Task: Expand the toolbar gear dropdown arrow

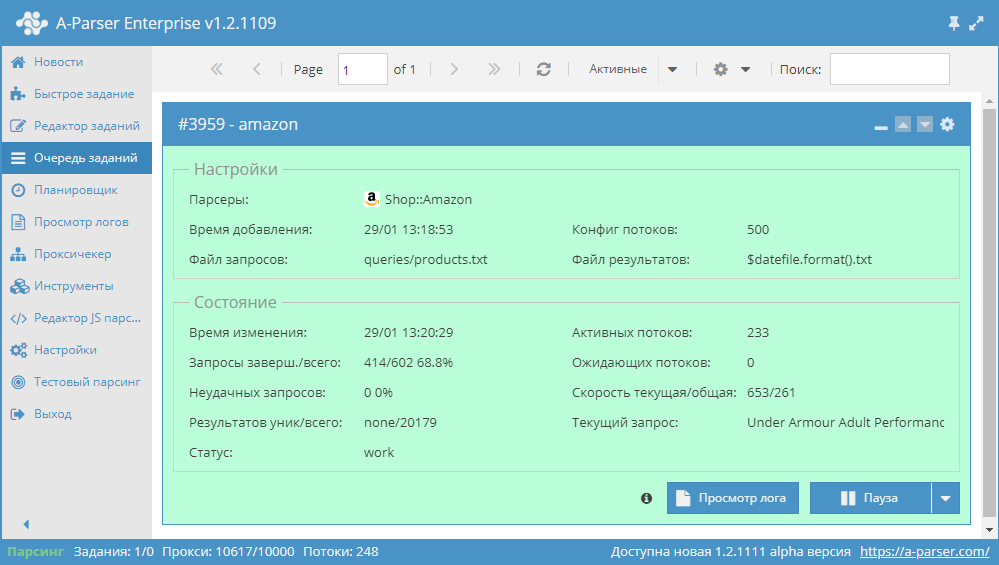Action: (745, 69)
